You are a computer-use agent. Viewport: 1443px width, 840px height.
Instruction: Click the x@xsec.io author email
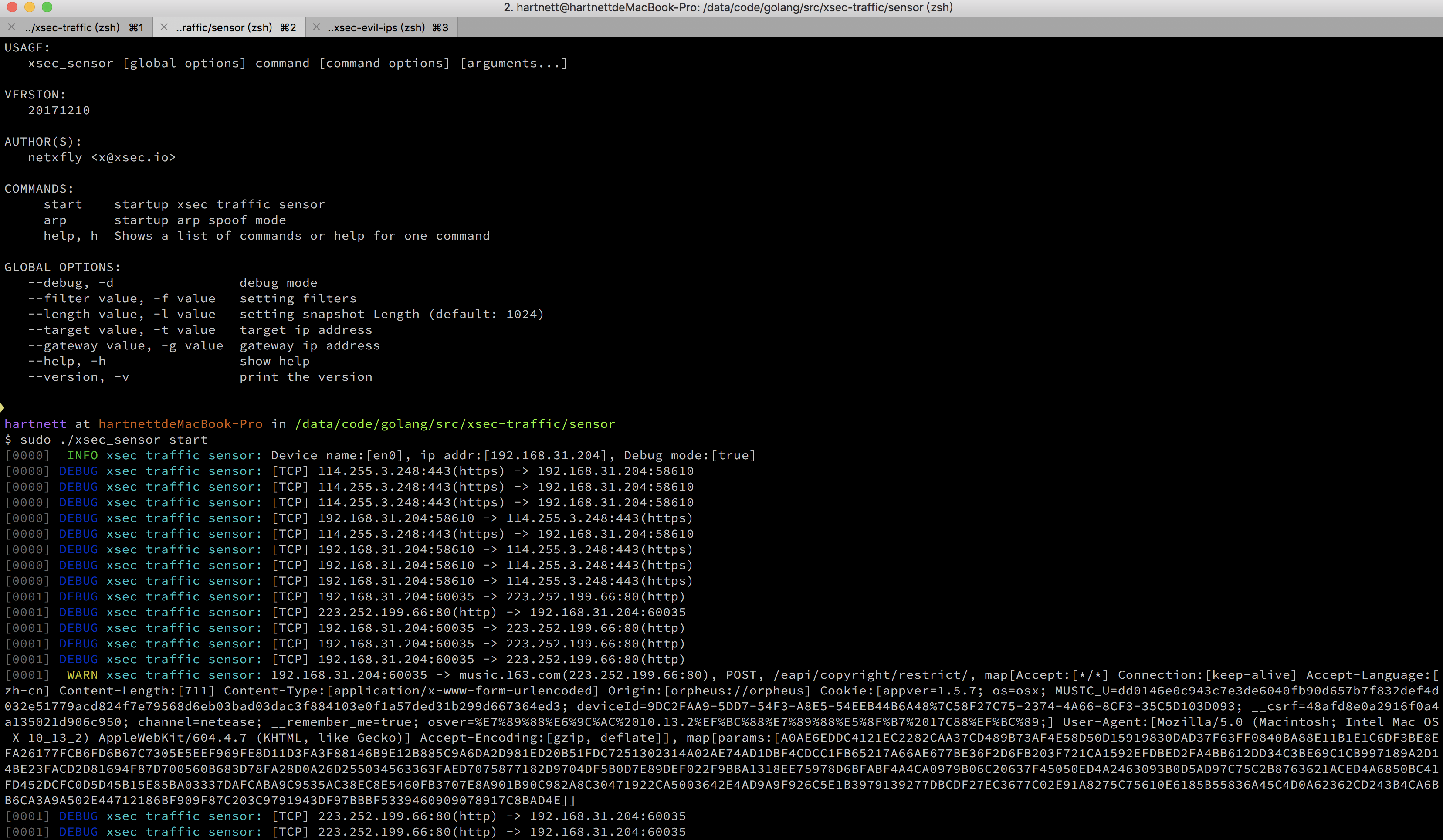pyautogui.click(x=133, y=157)
